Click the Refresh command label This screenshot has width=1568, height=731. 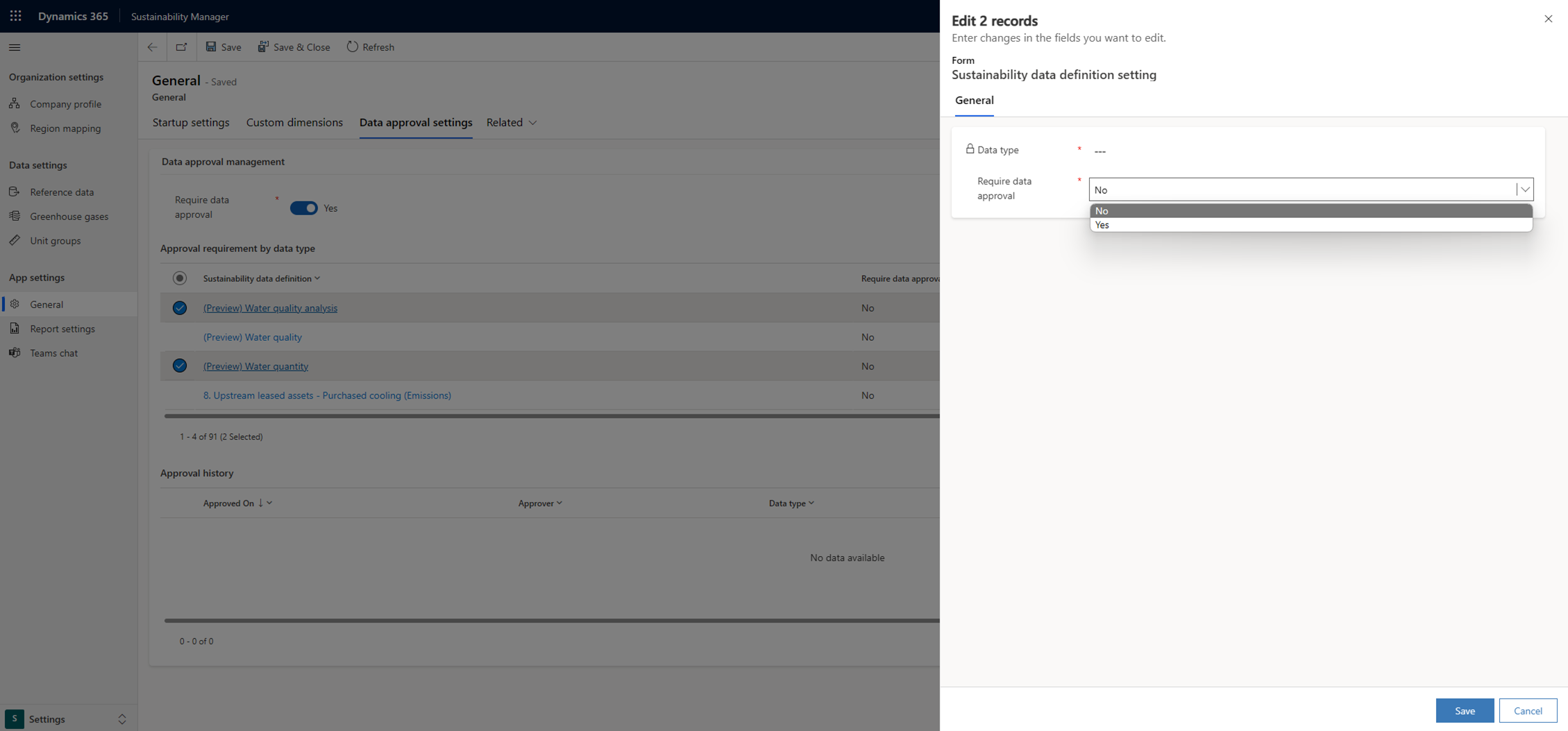(378, 47)
